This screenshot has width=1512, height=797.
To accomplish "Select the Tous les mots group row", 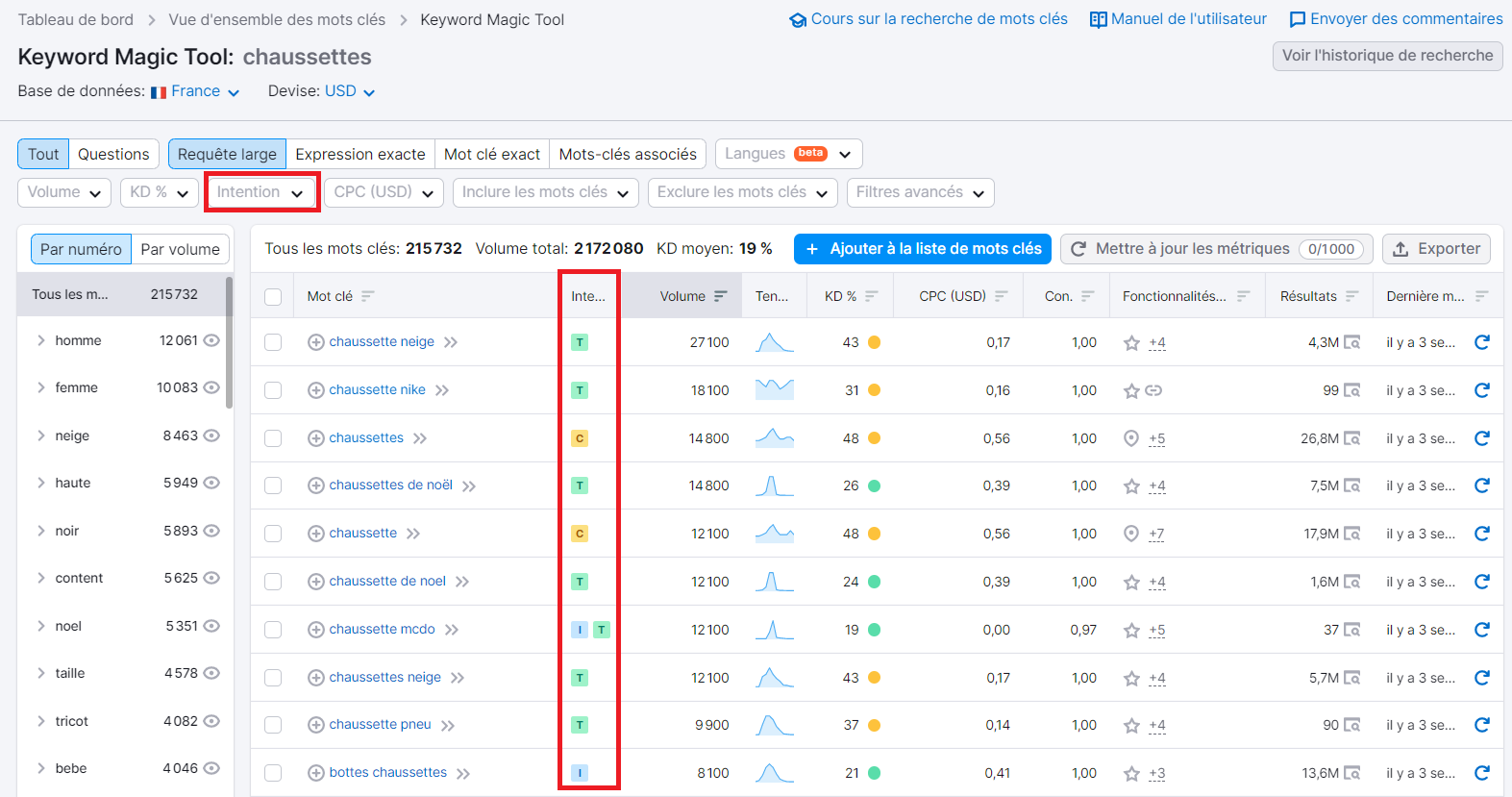I will (121, 294).
